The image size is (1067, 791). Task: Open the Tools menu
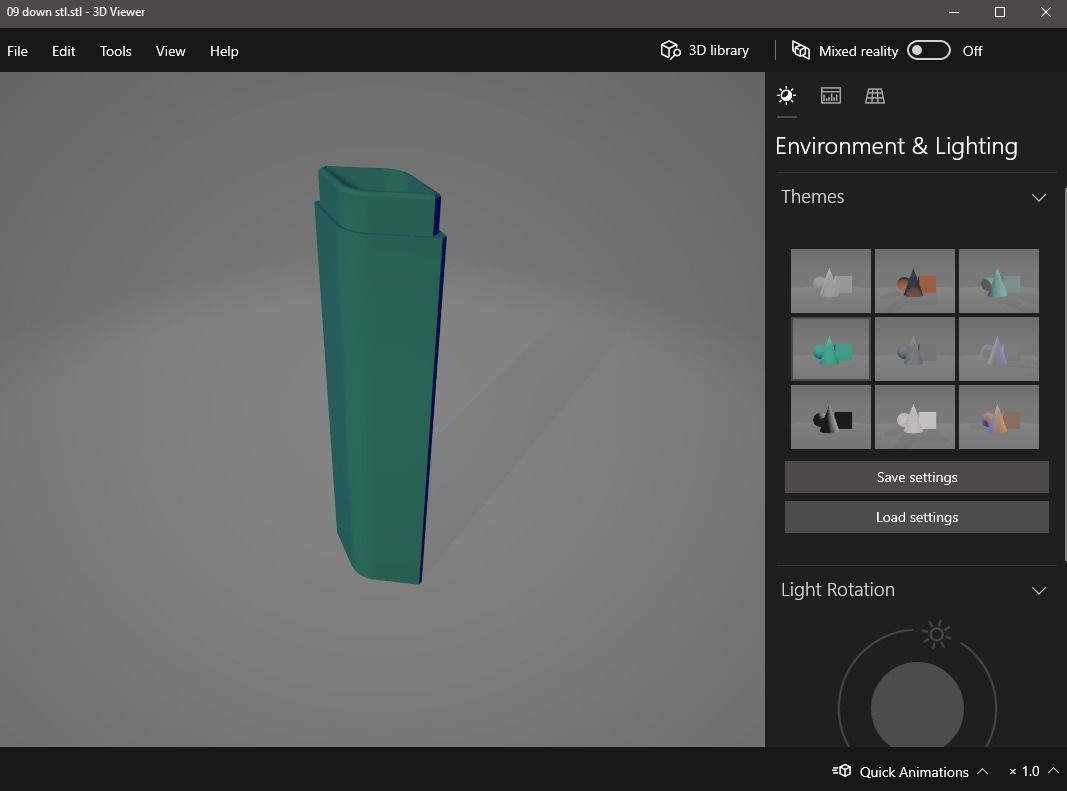[116, 51]
